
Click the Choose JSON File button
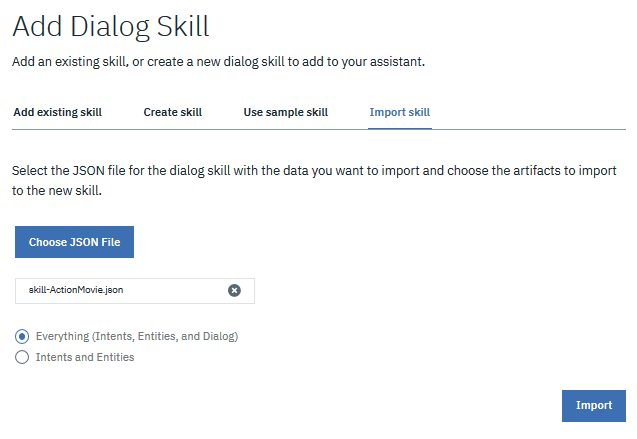click(74, 242)
